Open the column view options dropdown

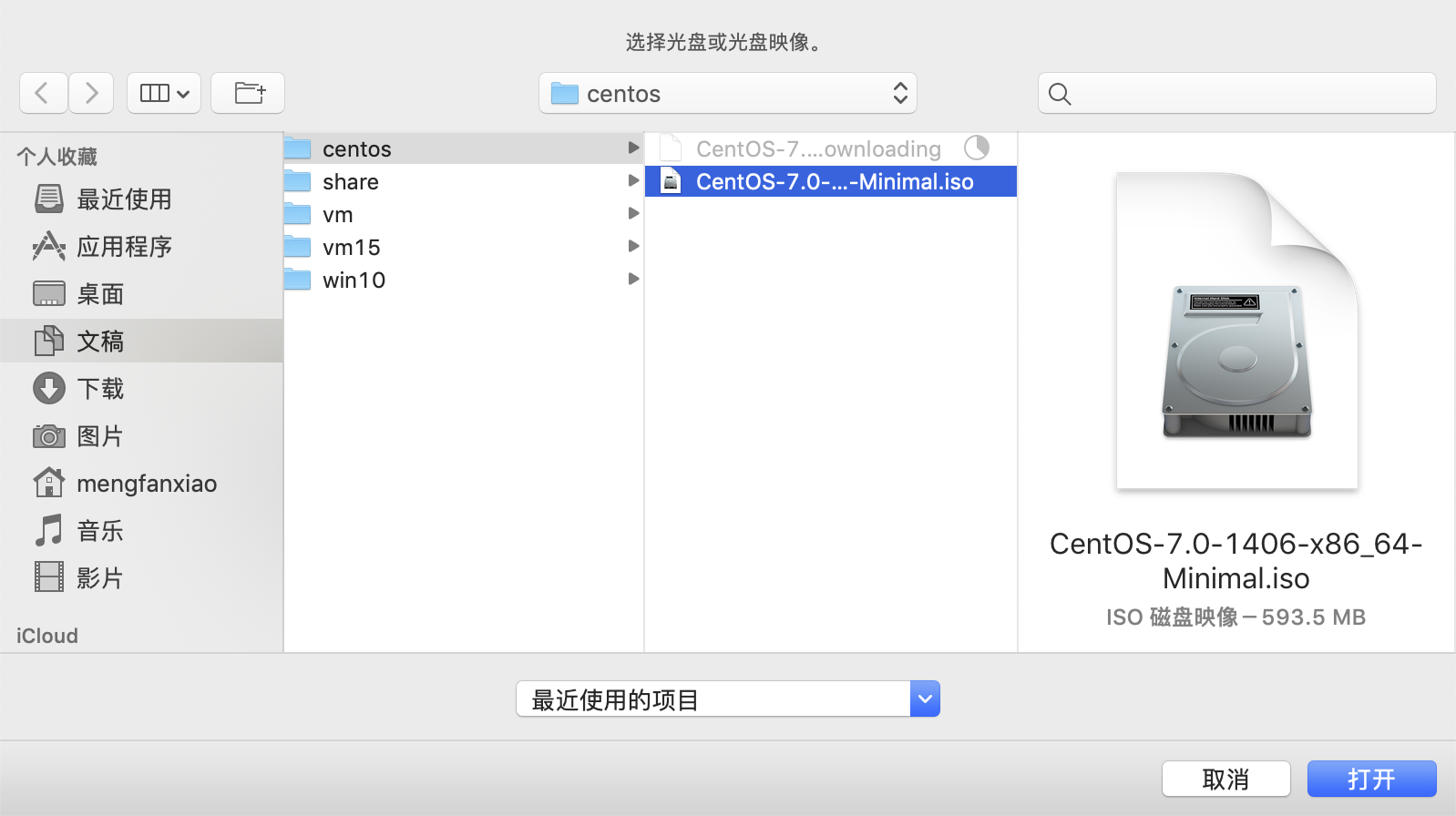[164, 93]
